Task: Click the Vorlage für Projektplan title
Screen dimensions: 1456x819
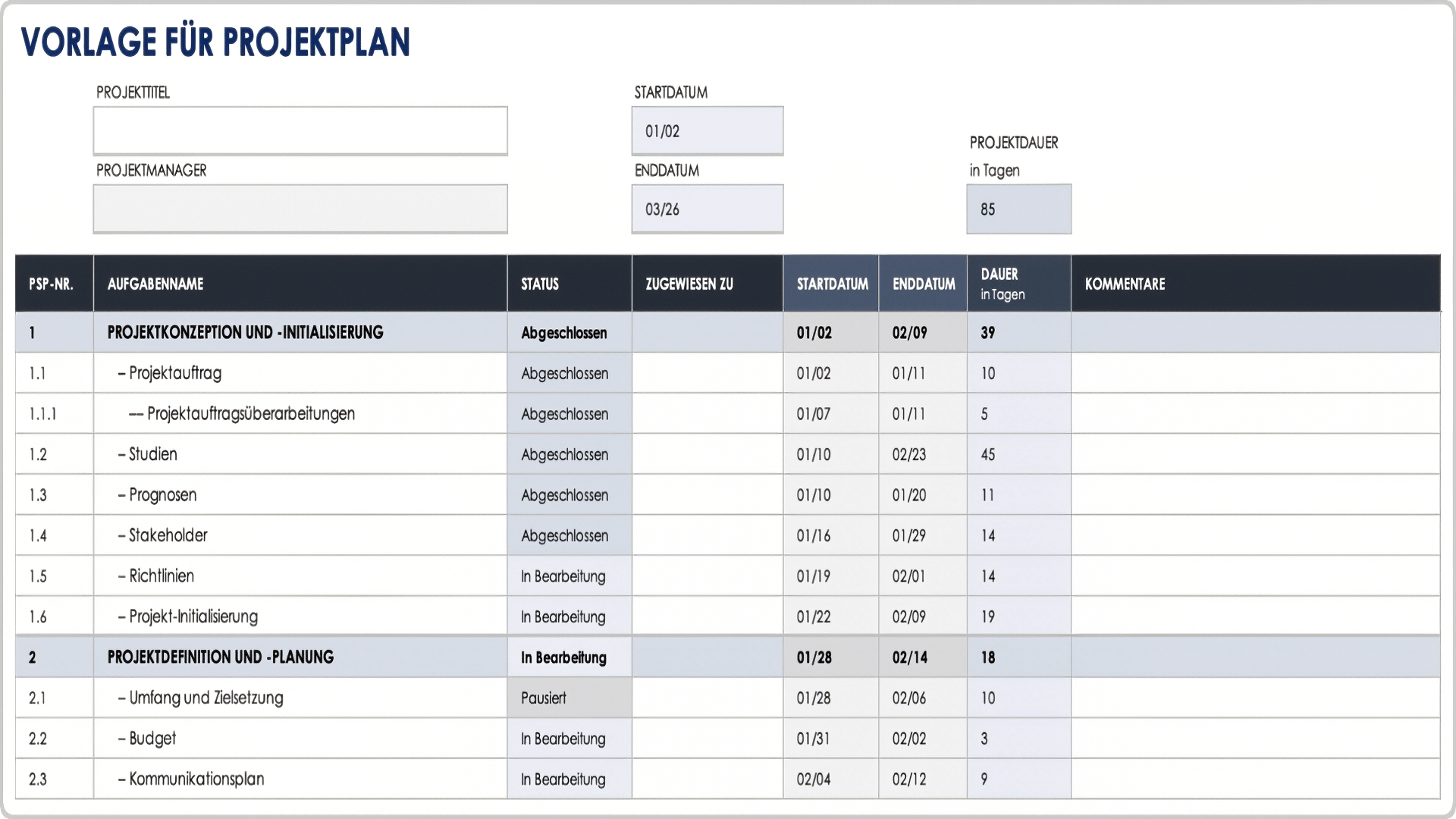Action: coord(215,42)
